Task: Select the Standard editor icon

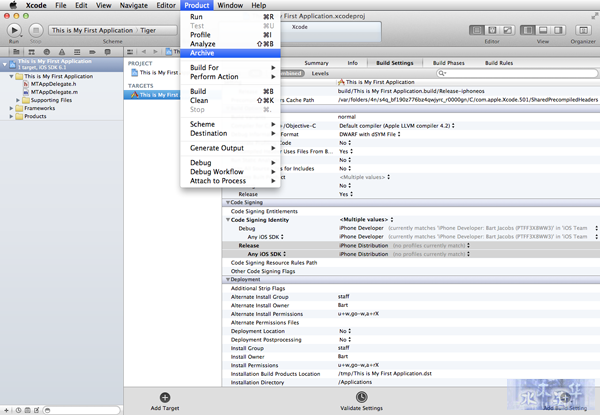Action: point(477,30)
